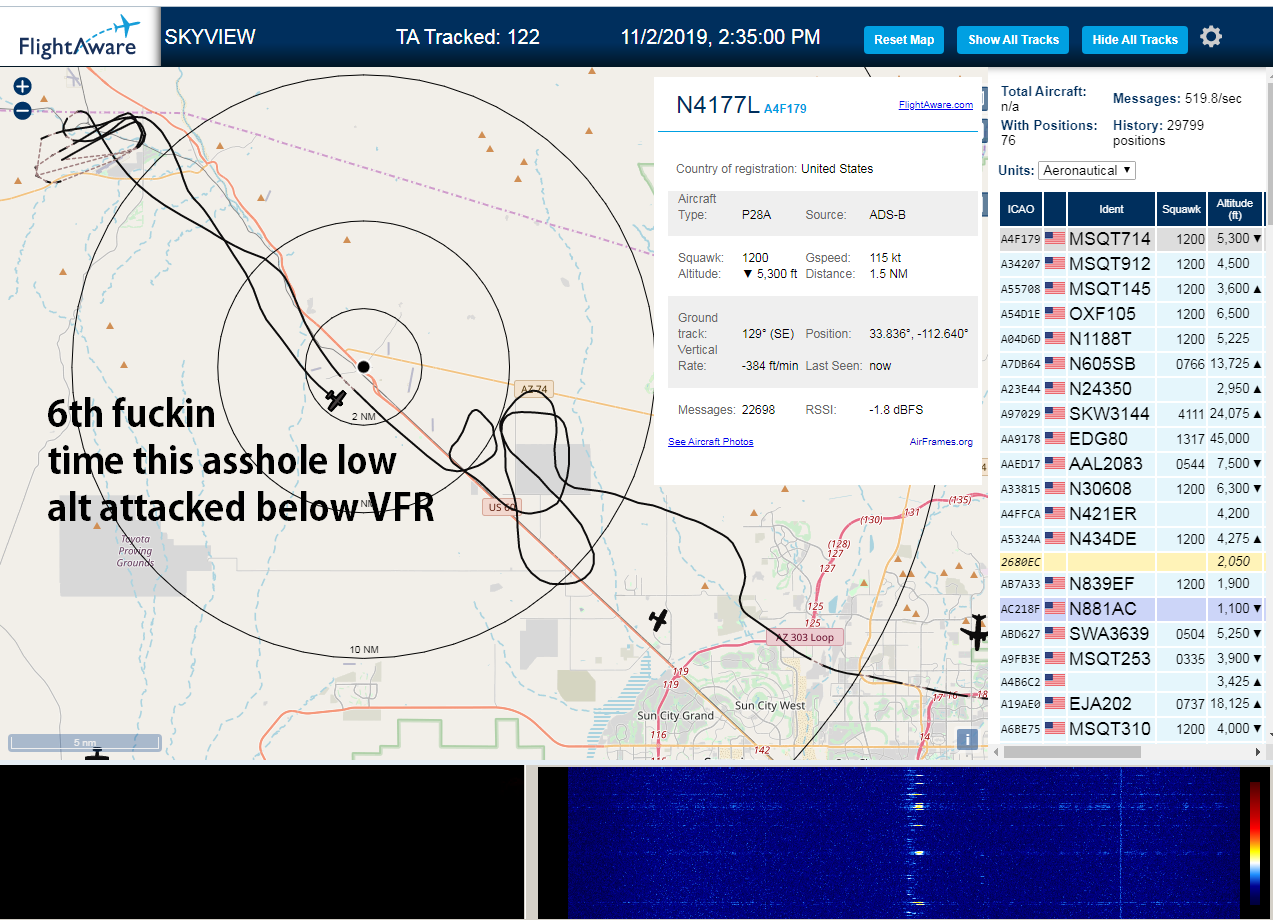Select the aircraft icon north of Sun City West
The image size is (1273, 921).
658,619
